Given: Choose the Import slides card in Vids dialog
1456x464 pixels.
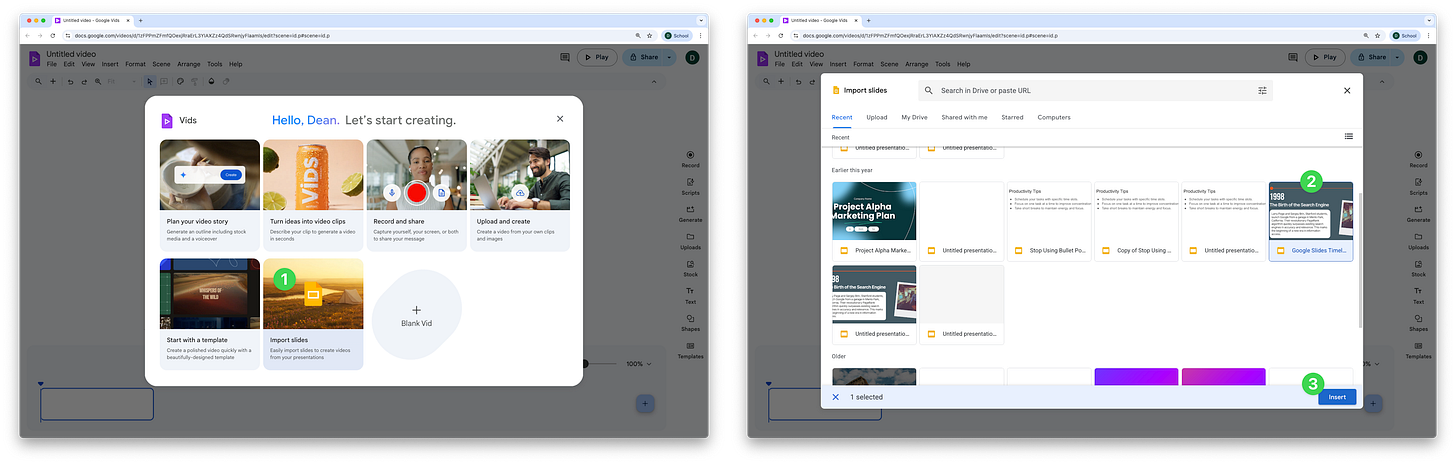Looking at the screenshot, I should (x=313, y=314).
